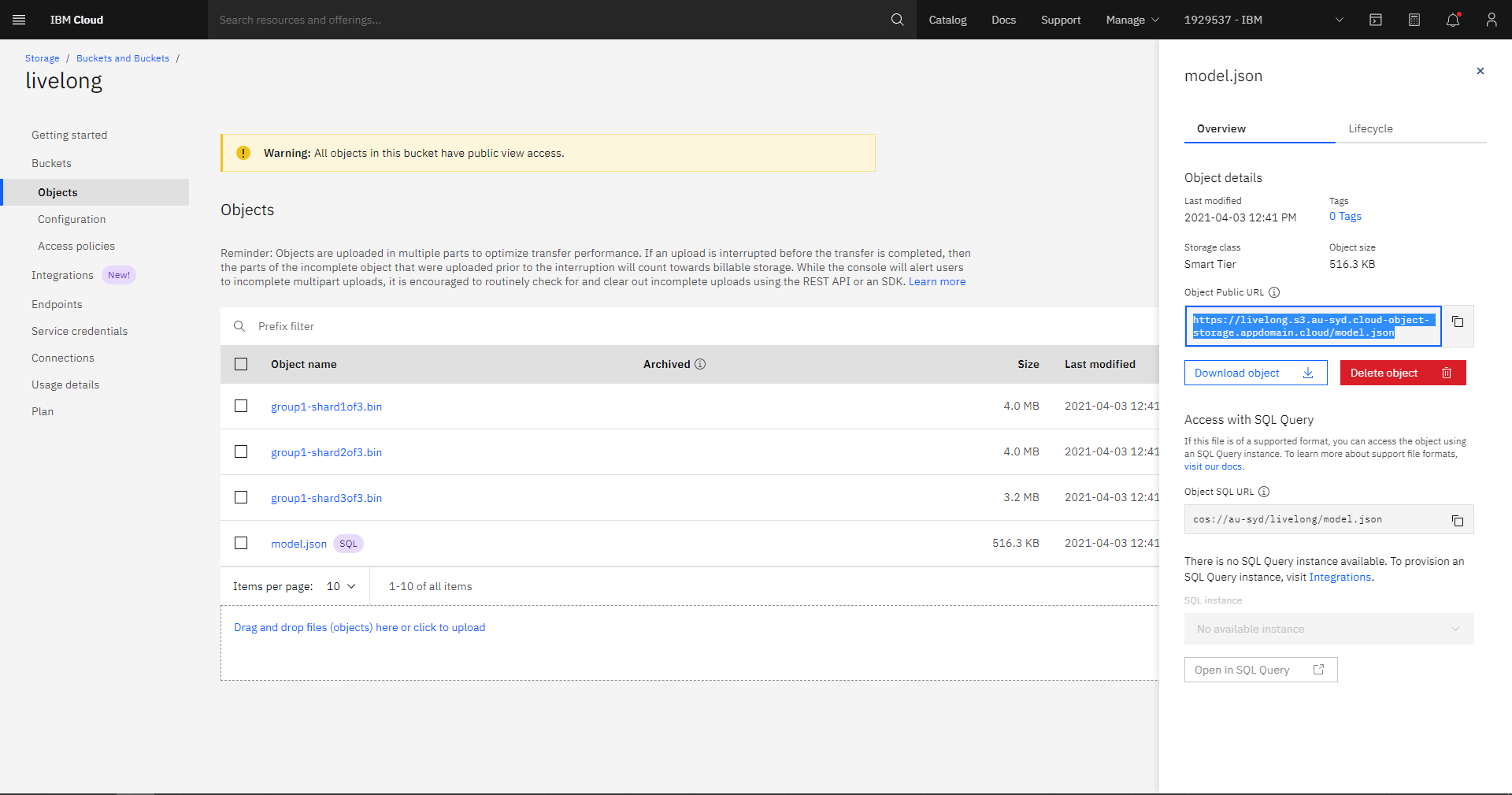Click the Download object button
The image size is (1512, 795).
pos(1255,373)
